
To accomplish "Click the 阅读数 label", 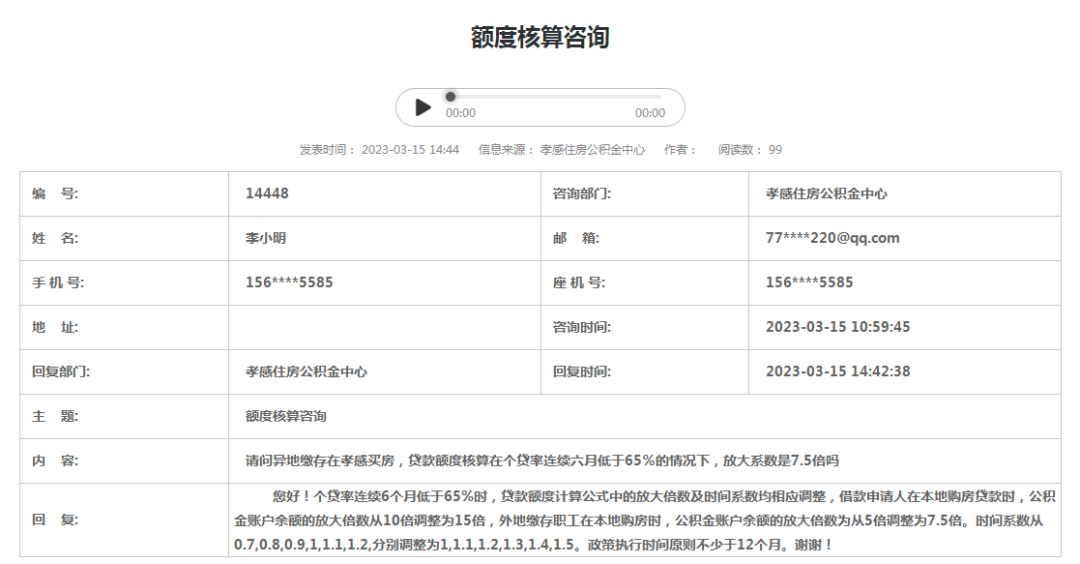I will coord(740,149).
